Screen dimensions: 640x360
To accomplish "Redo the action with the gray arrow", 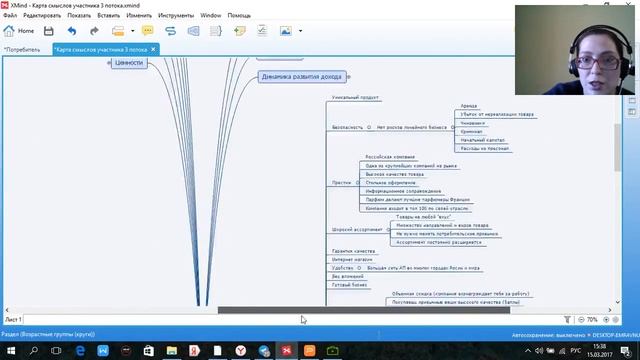I will click(x=94, y=31).
